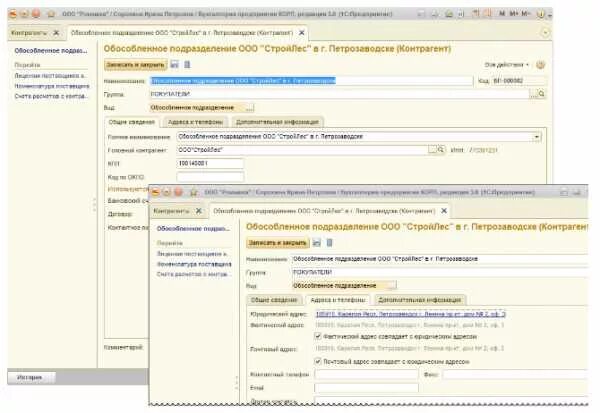The image size is (600, 413).
Task: Click the save diskette icon in back window toolbar
Action: [174, 64]
